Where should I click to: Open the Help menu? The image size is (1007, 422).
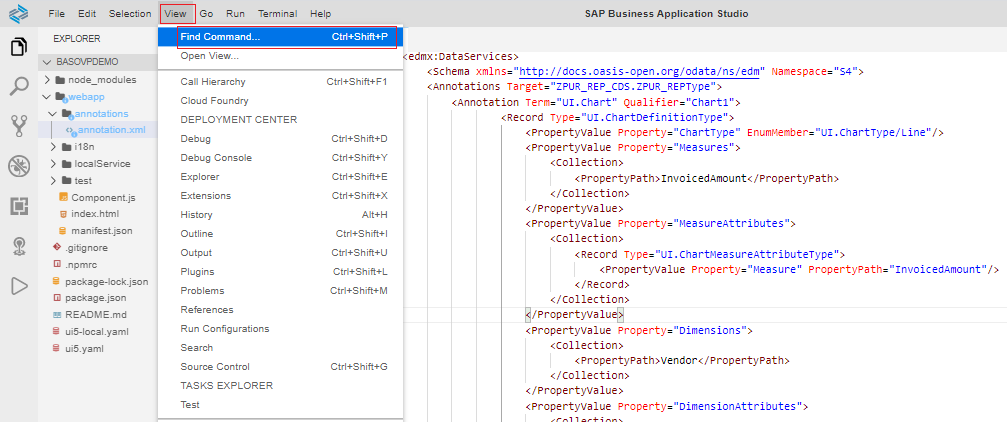click(x=320, y=13)
